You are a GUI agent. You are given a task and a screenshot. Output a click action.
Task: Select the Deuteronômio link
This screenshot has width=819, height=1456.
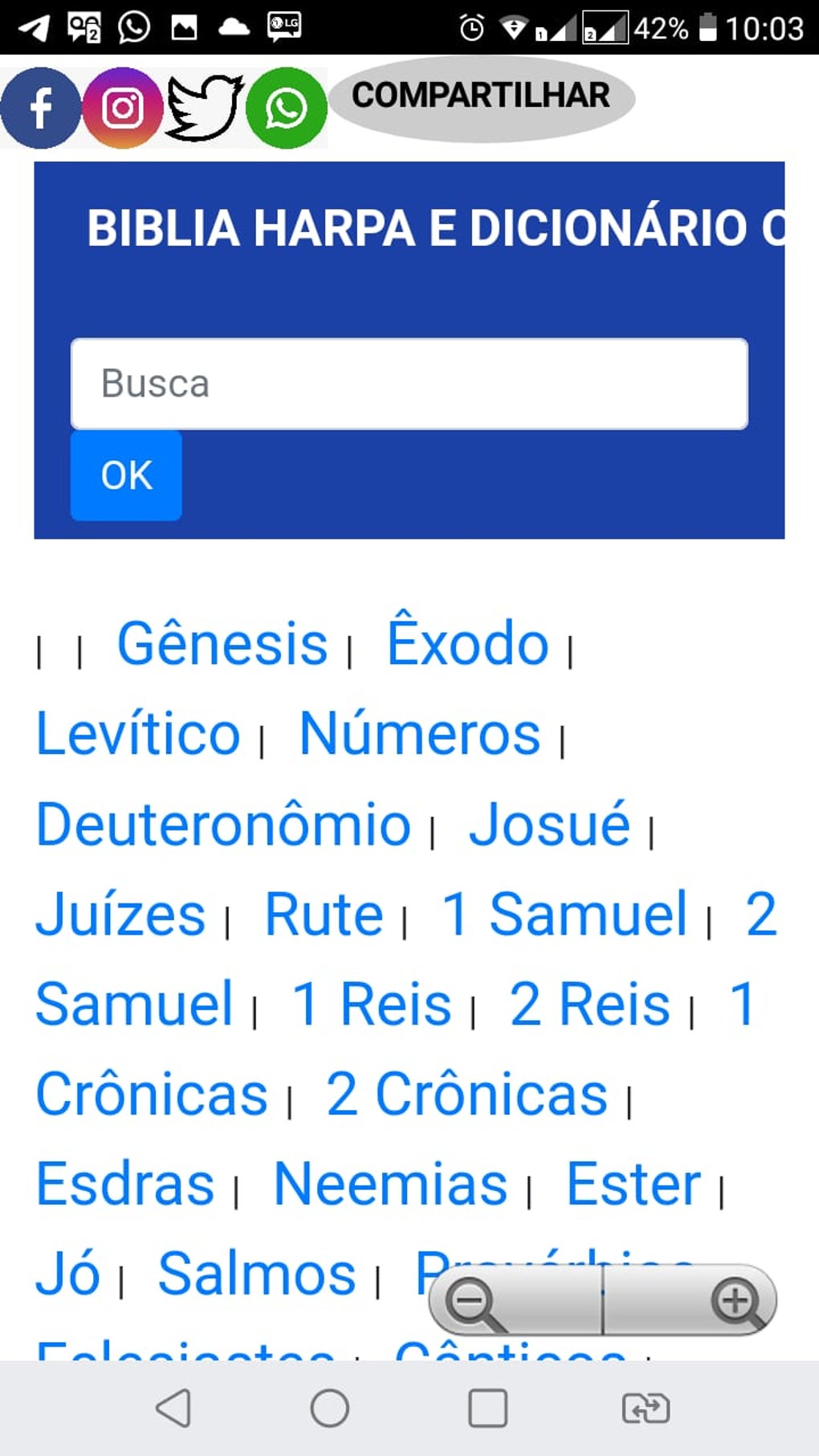(224, 825)
